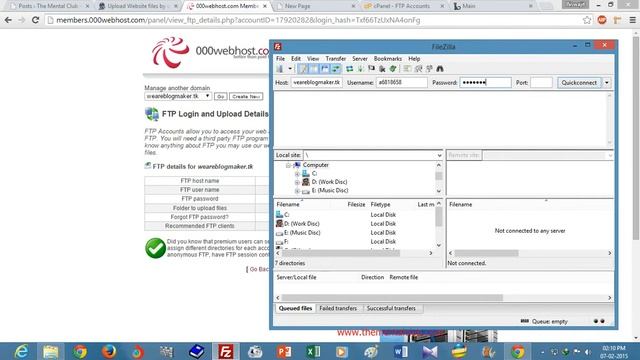
Task: Toggle remote directory tree display
Action: pyautogui.click(x=325, y=69)
